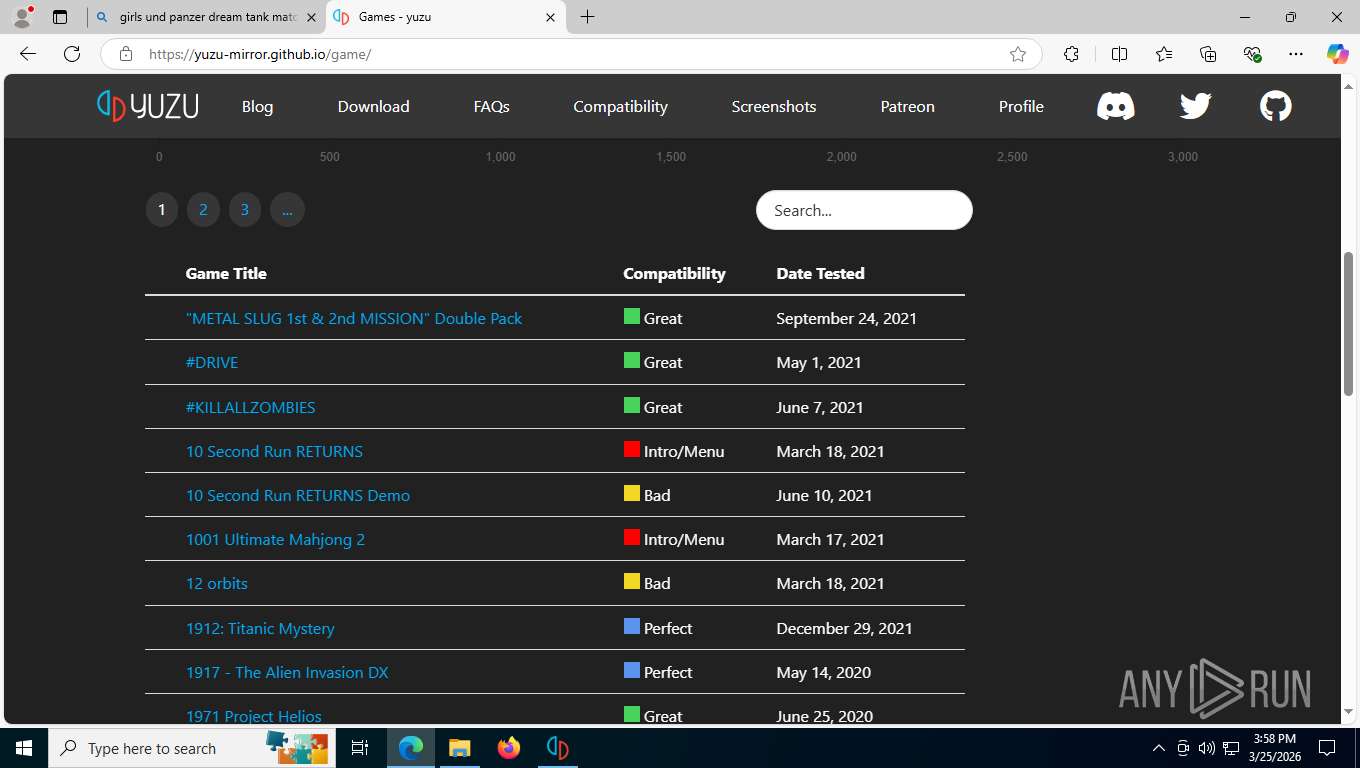
Task: Open 1001 Ultimate Mahjong 2 link
Action: pyautogui.click(x=275, y=539)
